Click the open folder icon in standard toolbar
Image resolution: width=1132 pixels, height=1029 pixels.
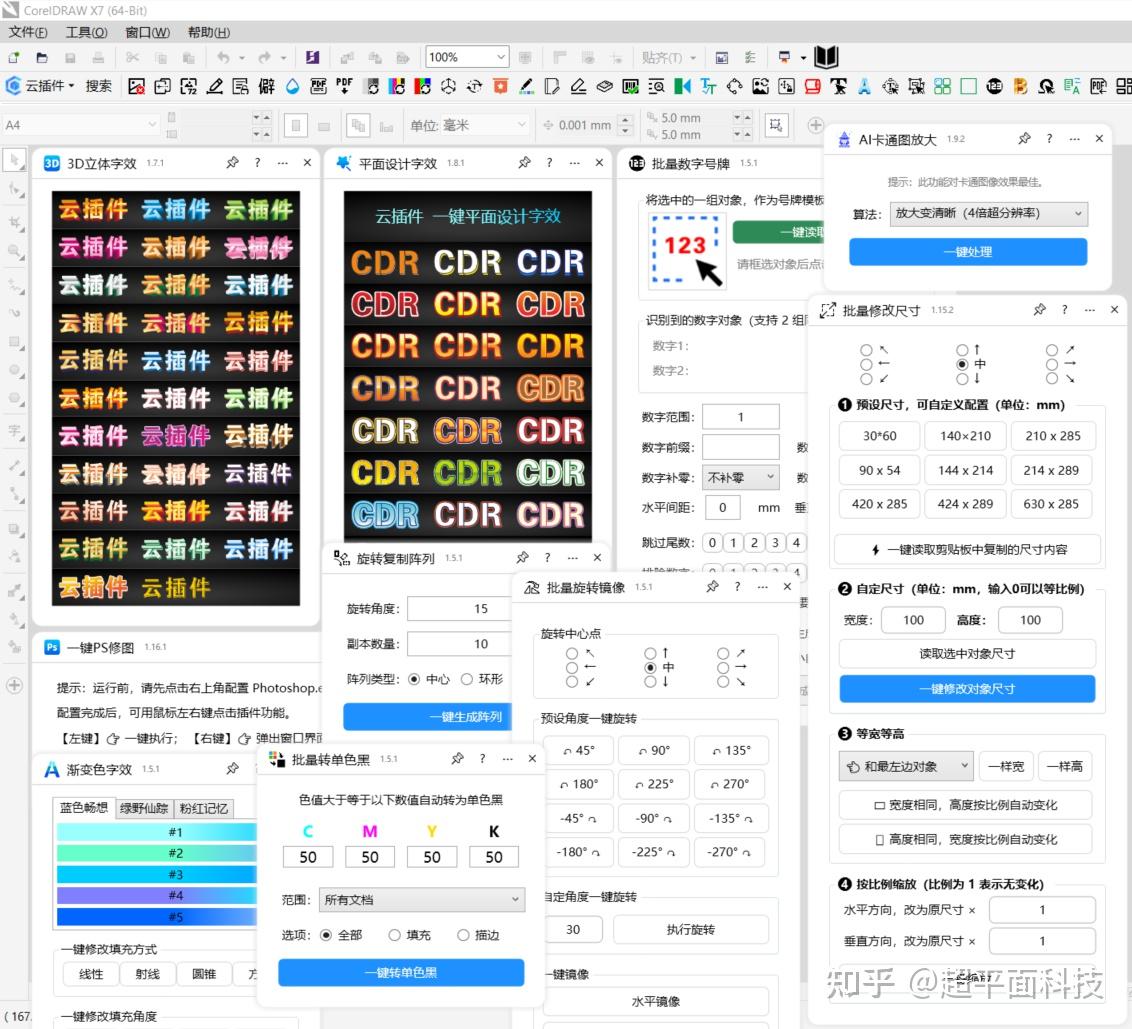42,57
